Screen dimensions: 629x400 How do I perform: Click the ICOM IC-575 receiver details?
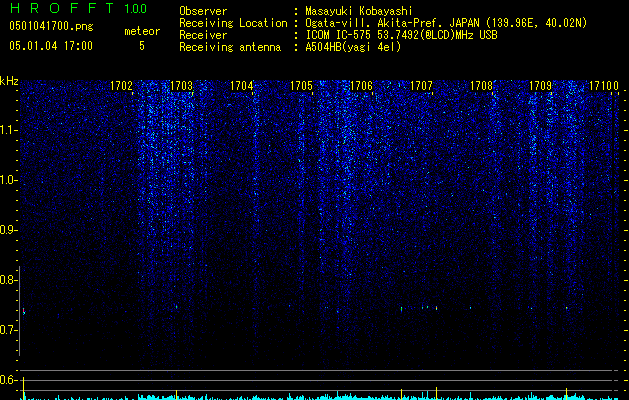pyautogui.click(x=402, y=35)
